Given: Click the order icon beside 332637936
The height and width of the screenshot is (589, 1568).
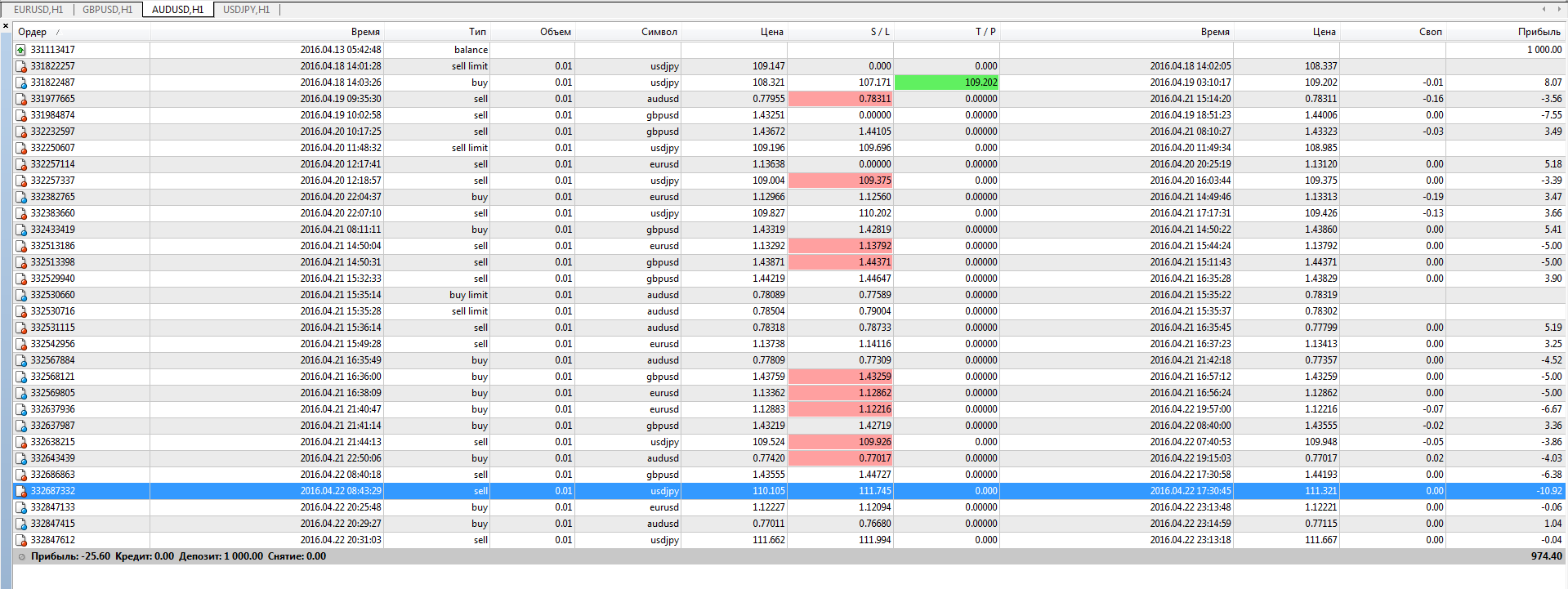Looking at the screenshot, I should tap(21, 409).
